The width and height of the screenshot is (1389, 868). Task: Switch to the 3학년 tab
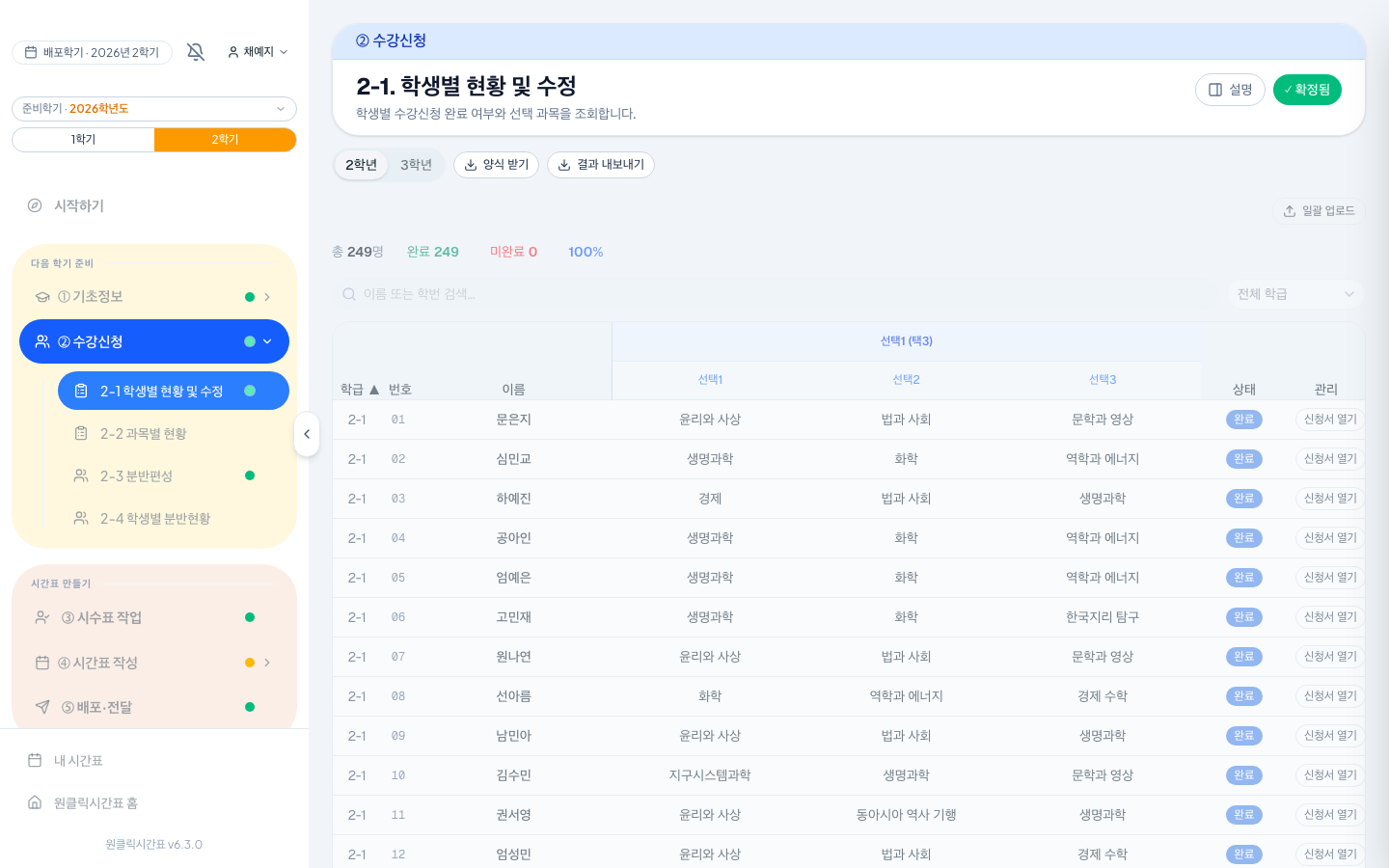[x=417, y=165]
